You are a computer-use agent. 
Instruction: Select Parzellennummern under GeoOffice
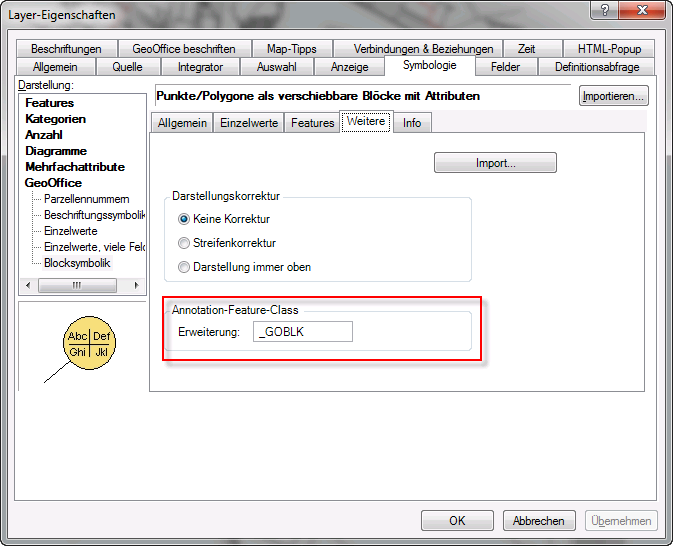tap(86, 199)
